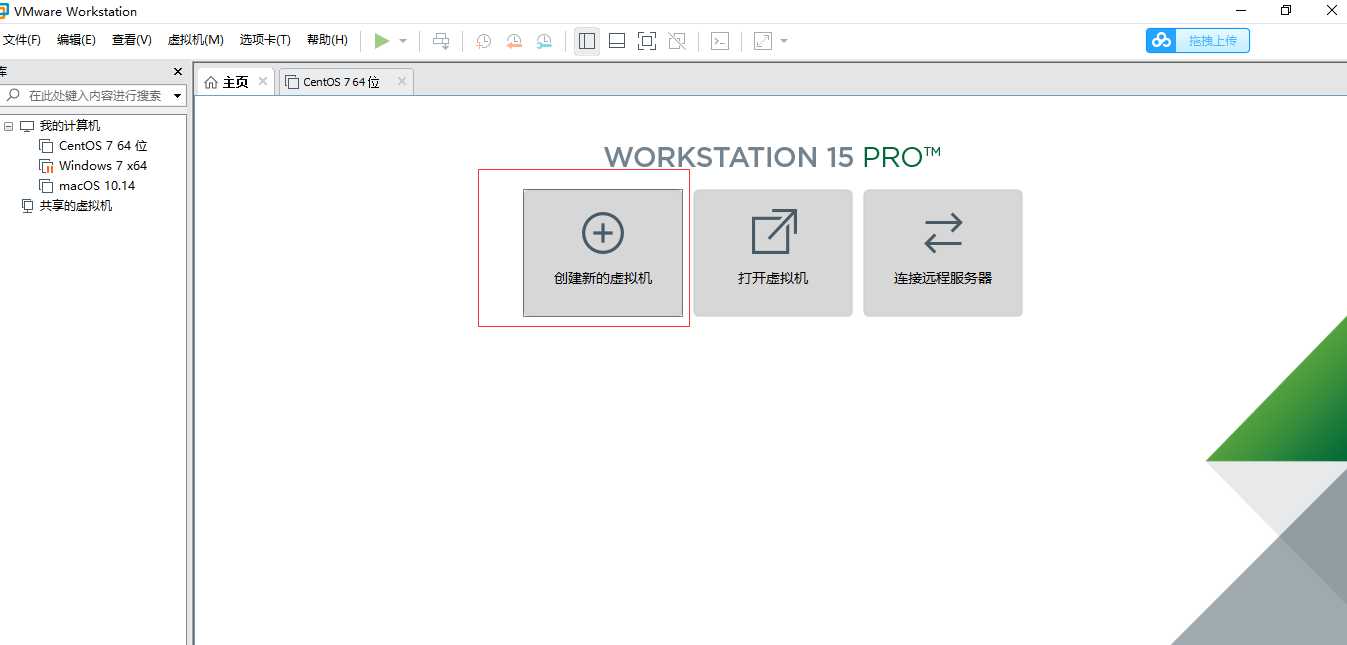Image resolution: width=1347 pixels, height=645 pixels.
Task: Close the library panel with X
Action: pyautogui.click(x=178, y=72)
